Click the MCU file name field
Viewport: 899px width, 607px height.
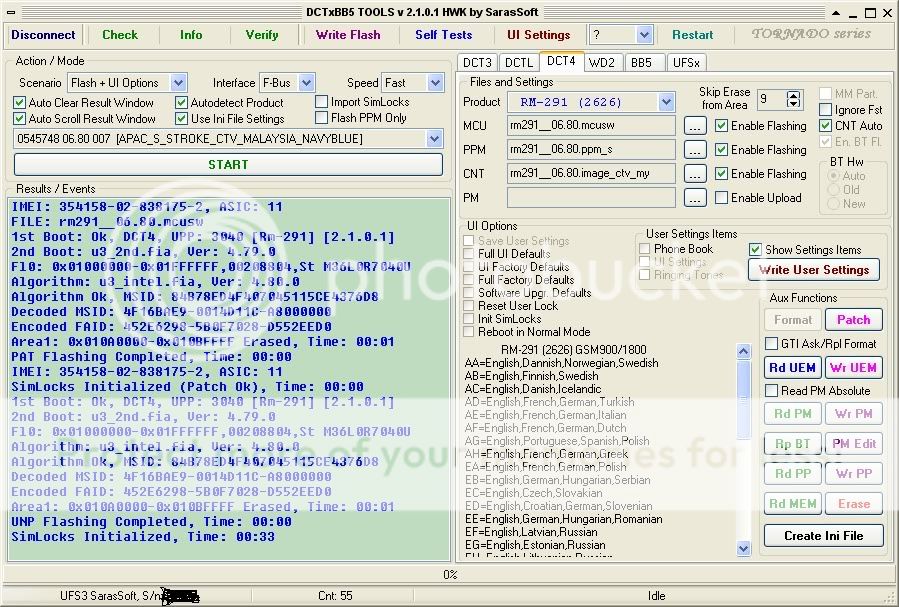pyautogui.click(x=591, y=126)
